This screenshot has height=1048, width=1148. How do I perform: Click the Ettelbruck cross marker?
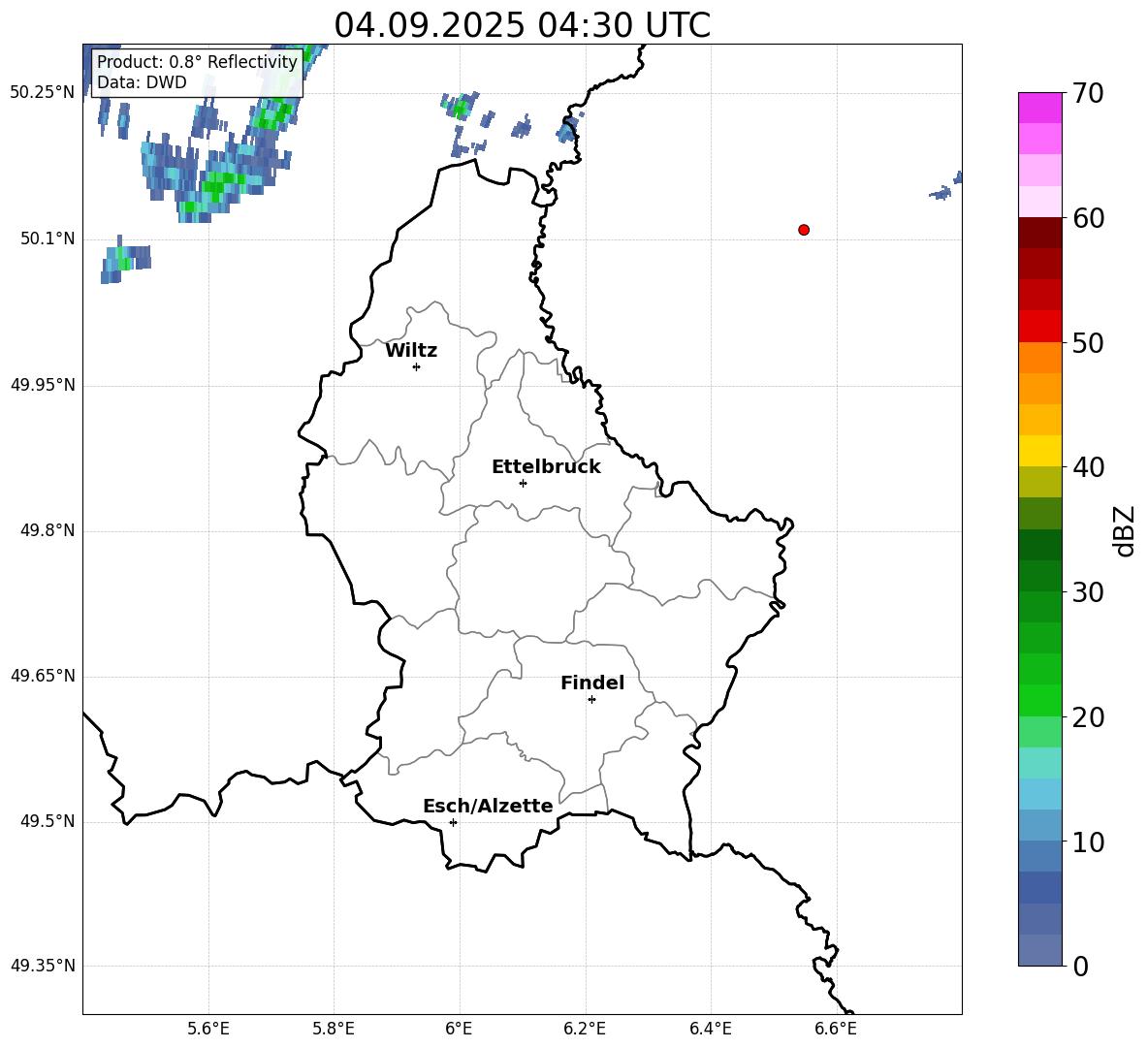tap(523, 483)
